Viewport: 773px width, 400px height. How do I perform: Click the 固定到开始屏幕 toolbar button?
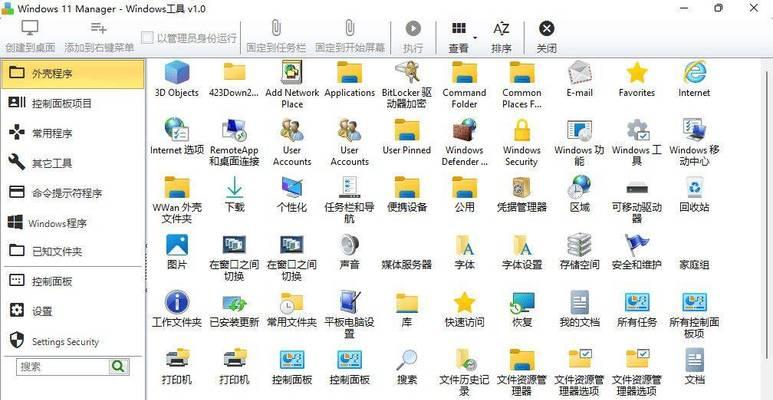tap(350, 37)
